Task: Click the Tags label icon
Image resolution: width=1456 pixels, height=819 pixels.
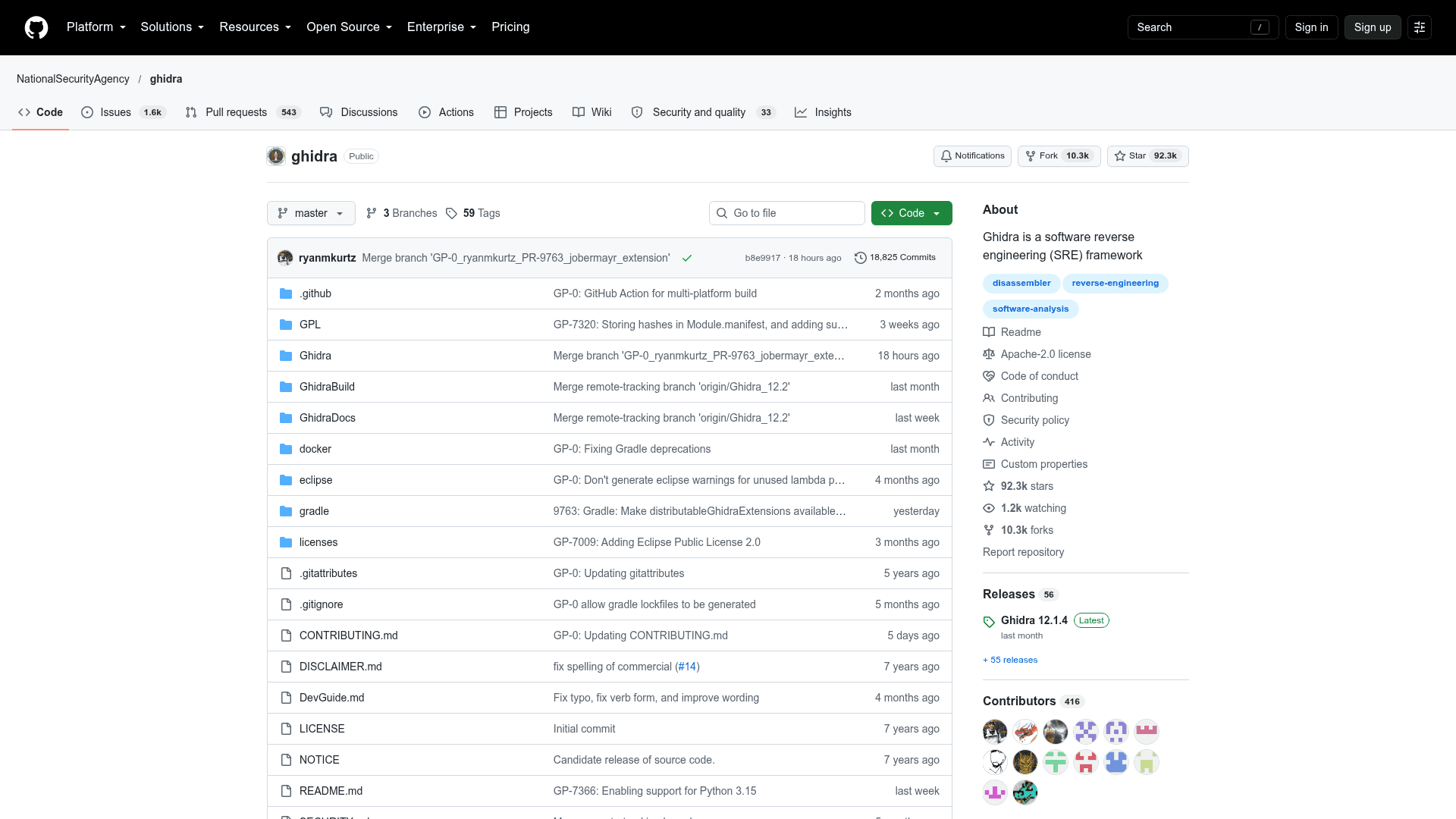Action: [451, 214]
